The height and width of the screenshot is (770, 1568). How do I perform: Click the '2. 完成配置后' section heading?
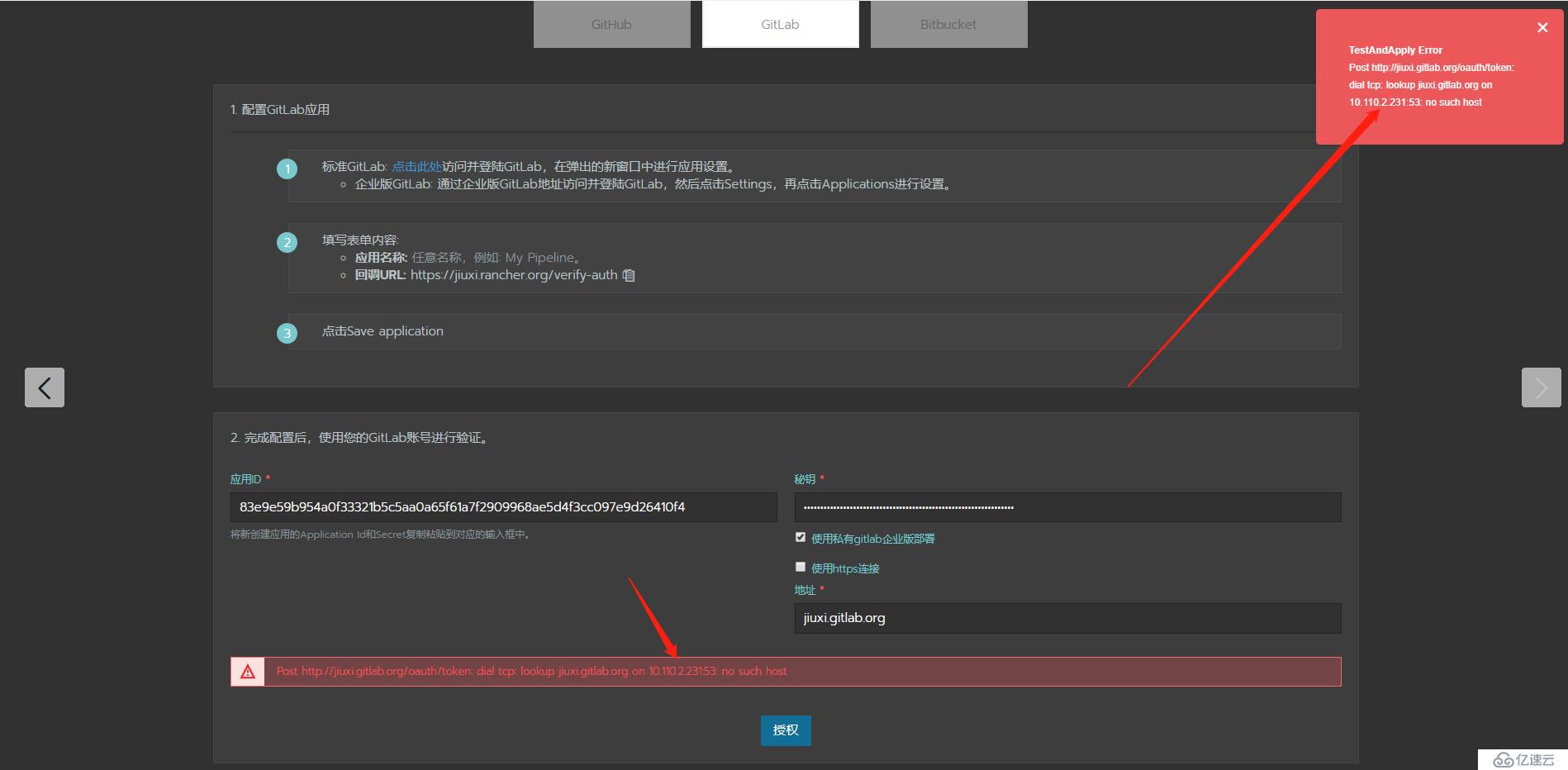click(x=360, y=438)
